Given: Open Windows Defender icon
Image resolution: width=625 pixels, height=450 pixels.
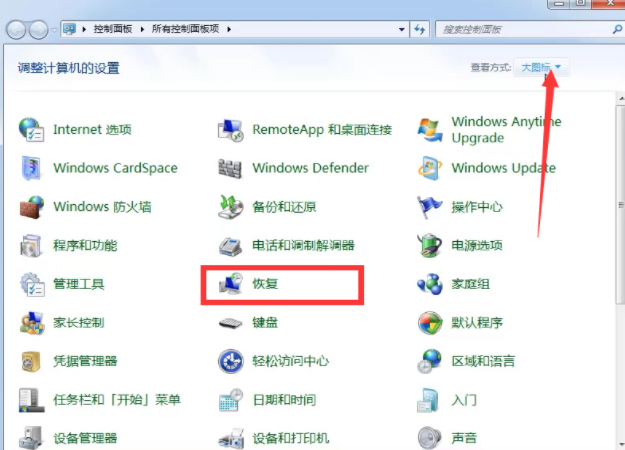Looking at the screenshot, I should (x=231, y=168).
